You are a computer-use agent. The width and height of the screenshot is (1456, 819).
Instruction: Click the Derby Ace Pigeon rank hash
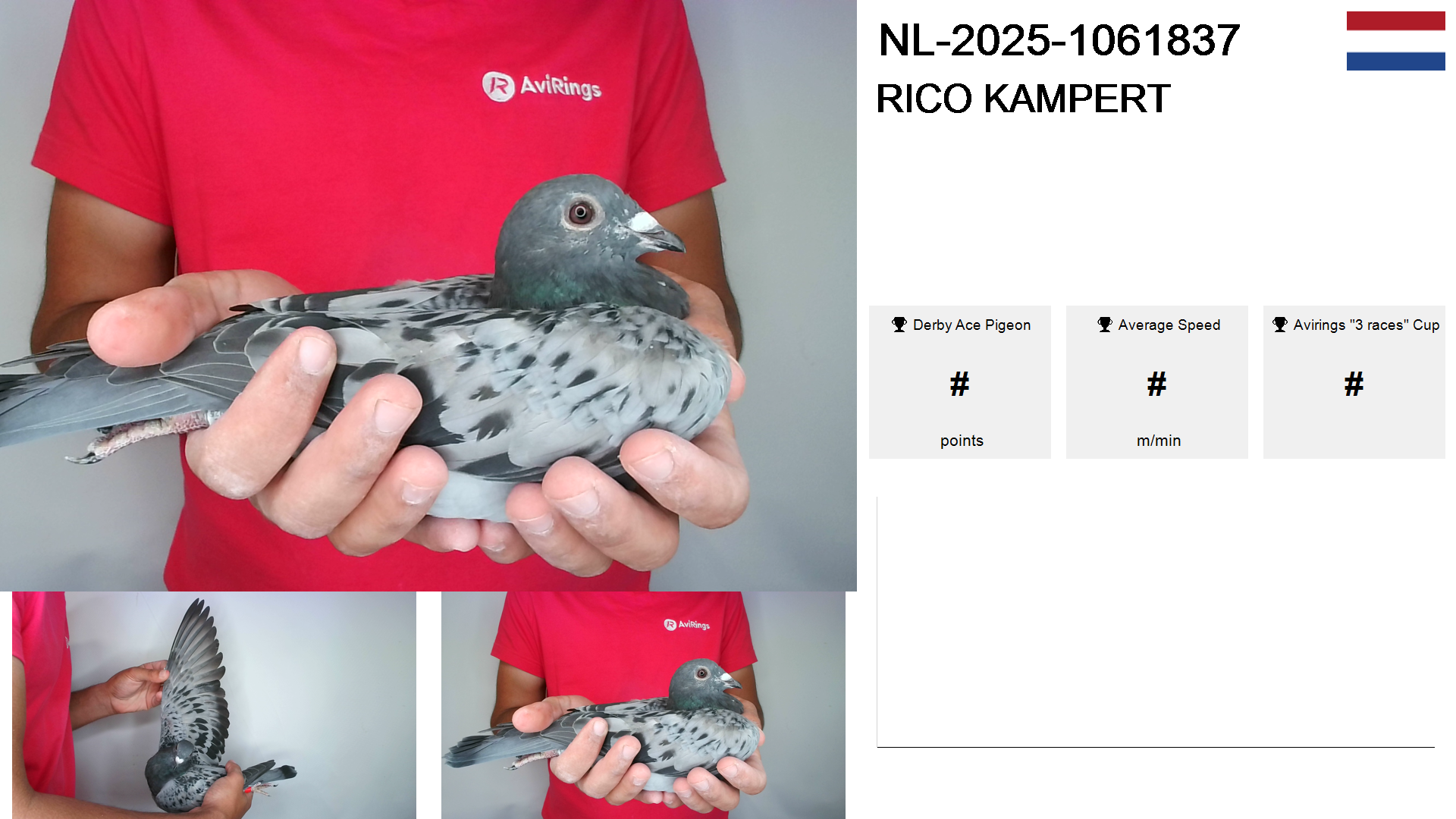(960, 384)
